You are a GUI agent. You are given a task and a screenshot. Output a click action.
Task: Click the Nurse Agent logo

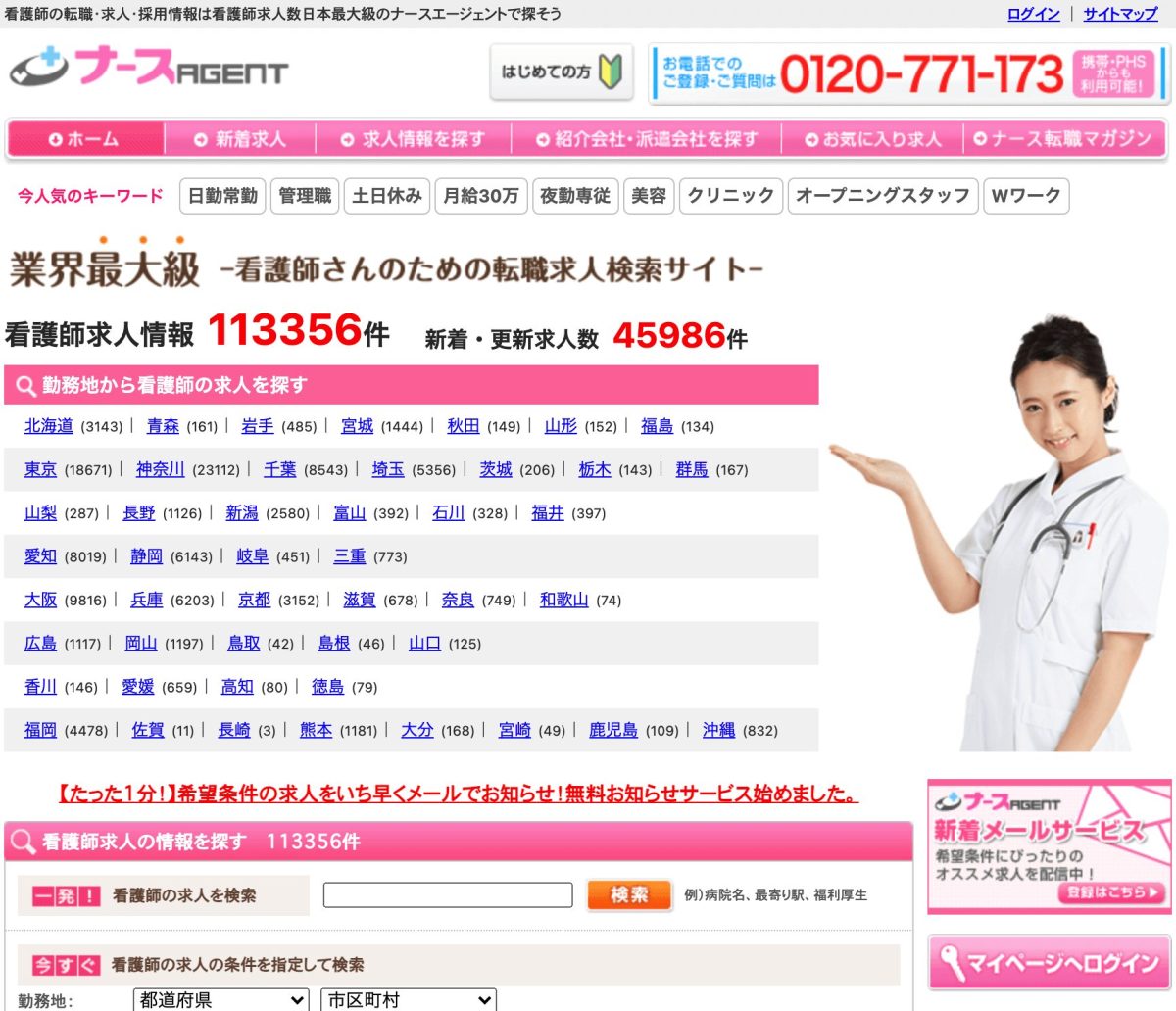click(149, 70)
